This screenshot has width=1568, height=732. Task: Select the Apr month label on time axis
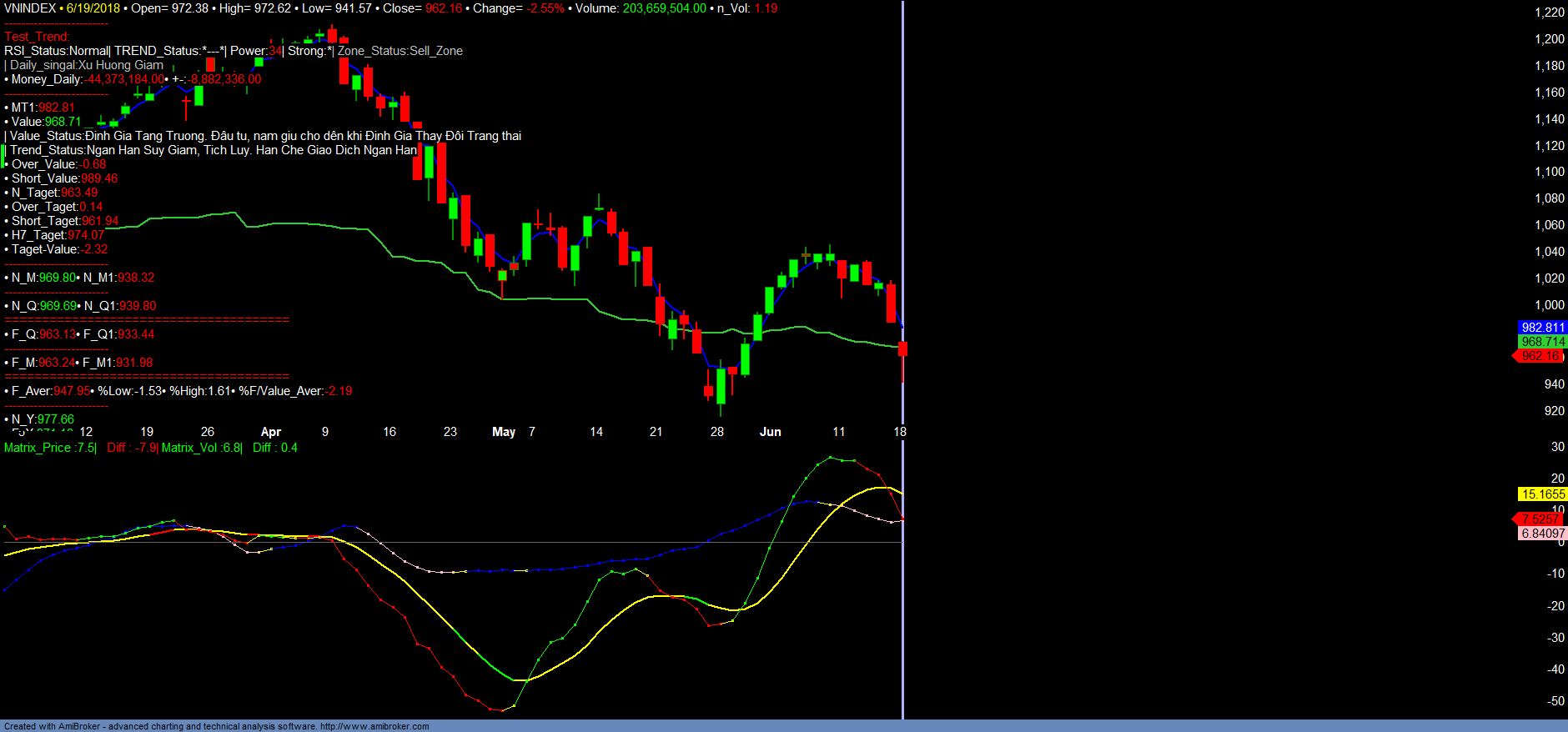[270, 432]
